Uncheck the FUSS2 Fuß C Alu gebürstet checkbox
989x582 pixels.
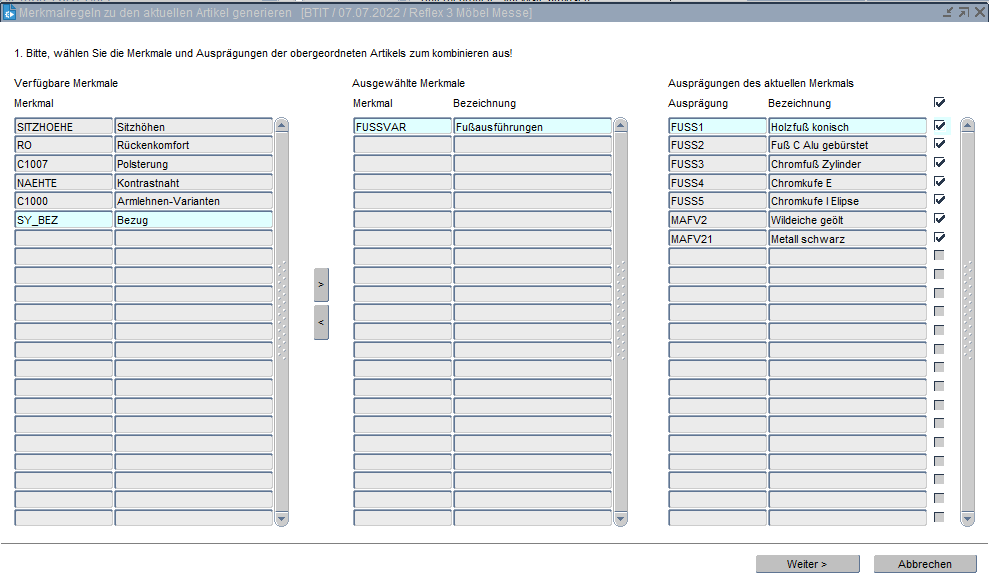point(939,145)
